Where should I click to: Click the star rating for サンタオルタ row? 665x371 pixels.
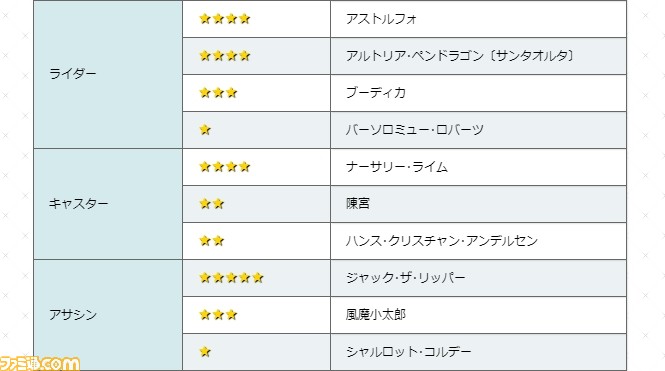(225, 56)
